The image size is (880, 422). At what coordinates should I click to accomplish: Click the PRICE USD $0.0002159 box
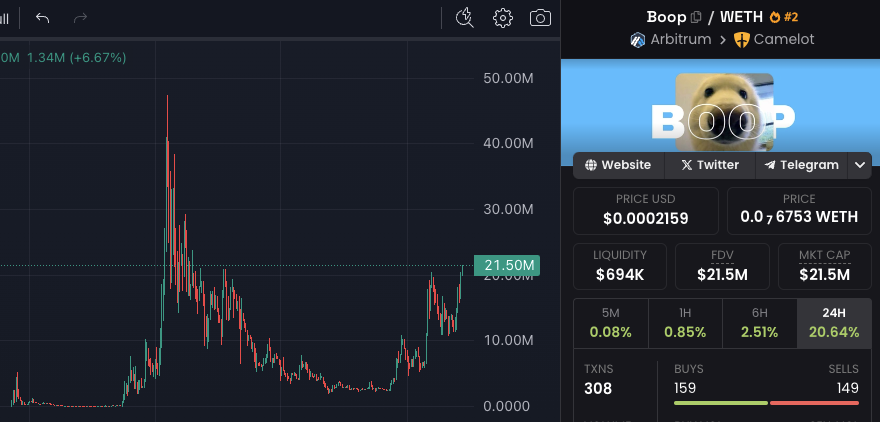645,210
